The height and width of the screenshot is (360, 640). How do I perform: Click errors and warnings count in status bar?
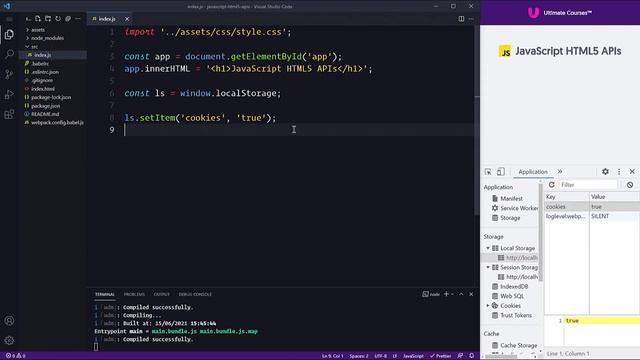coord(16,356)
